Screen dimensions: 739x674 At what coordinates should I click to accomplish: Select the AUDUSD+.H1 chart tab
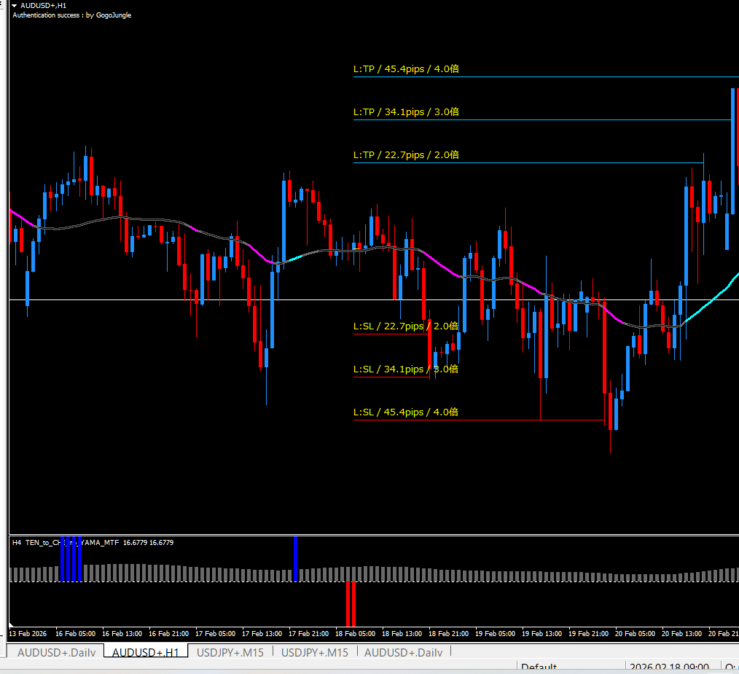[x=146, y=653]
